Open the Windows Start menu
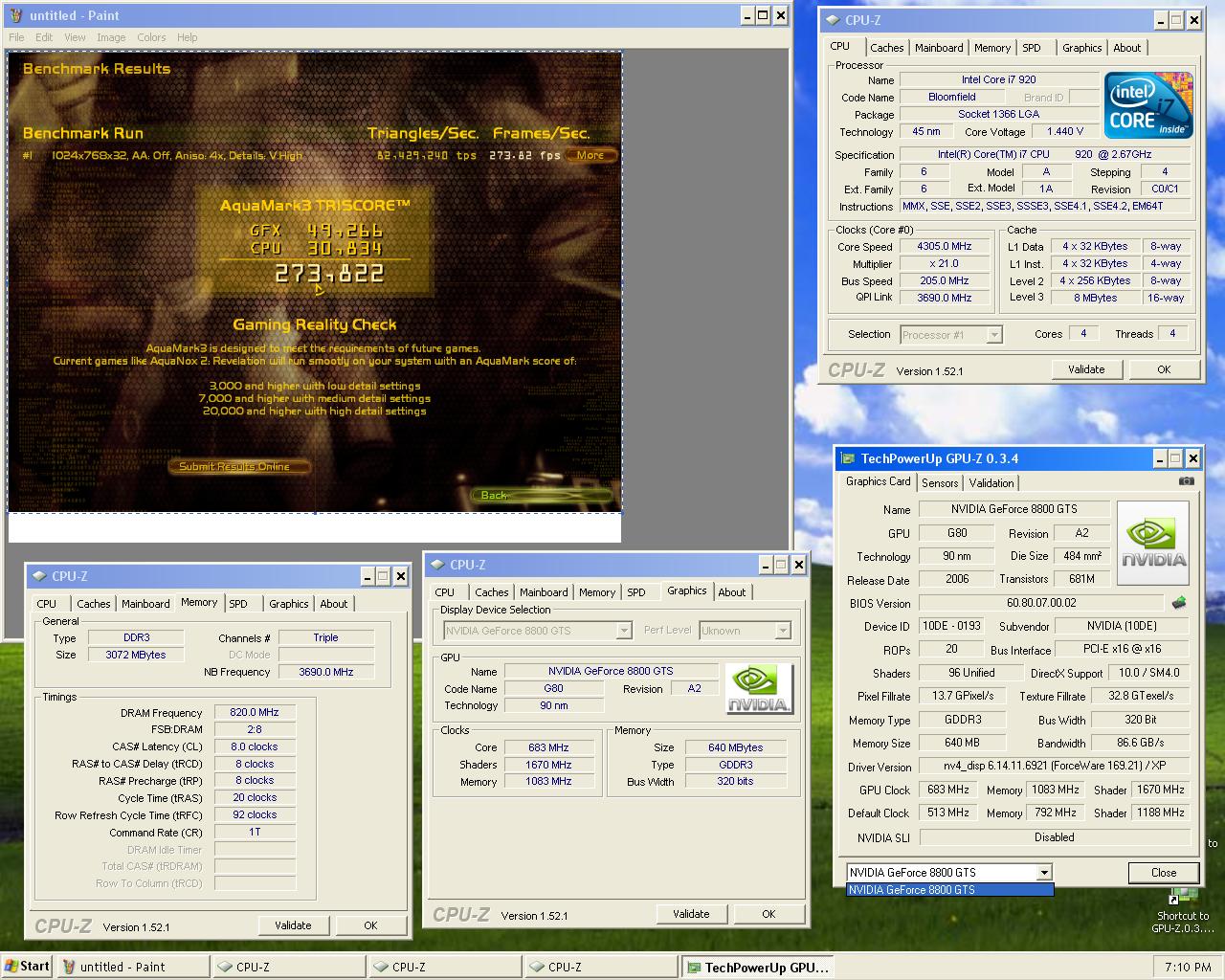 (x=27, y=967)
